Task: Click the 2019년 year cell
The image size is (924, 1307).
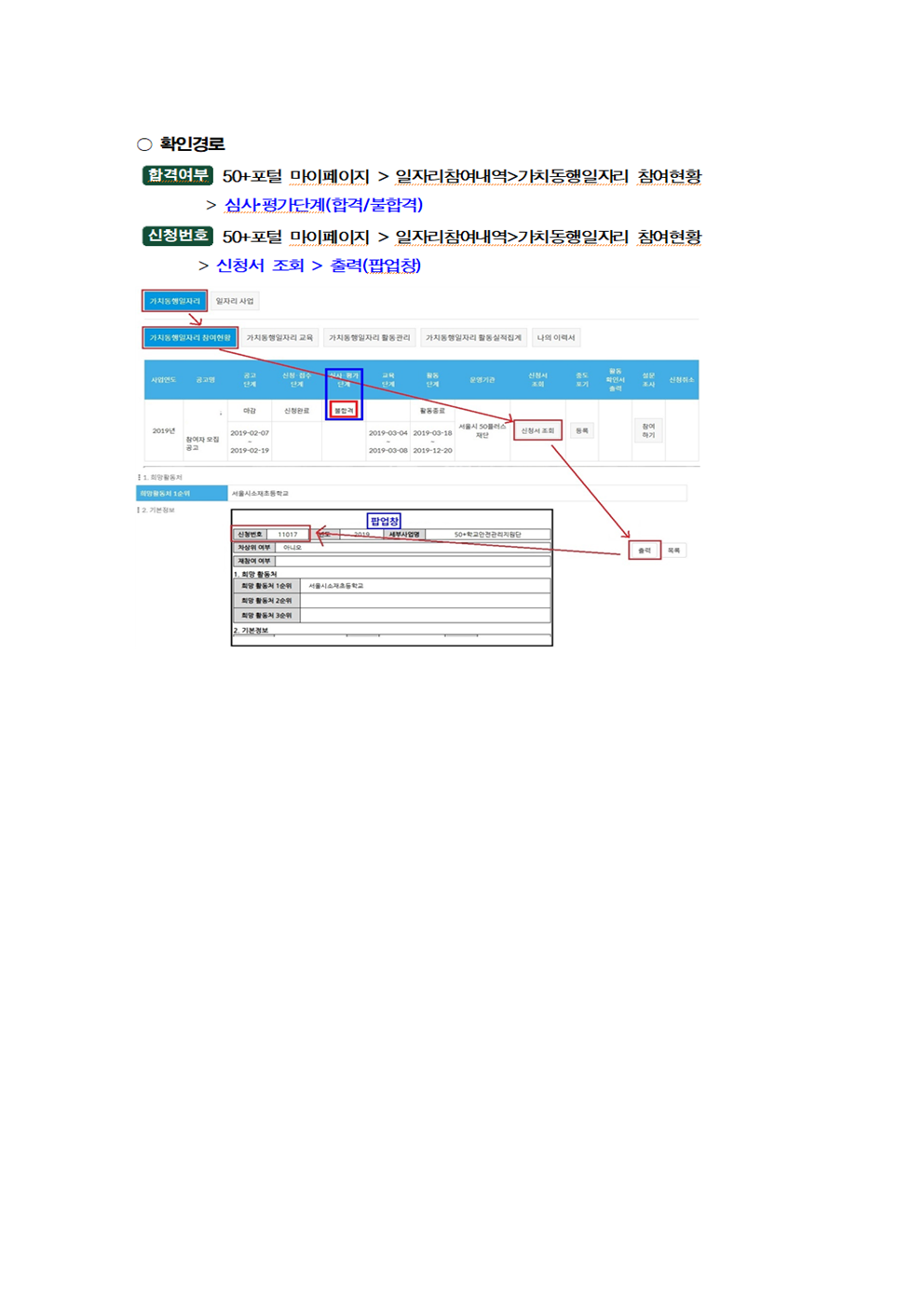Action: click(x=164, y=430)
